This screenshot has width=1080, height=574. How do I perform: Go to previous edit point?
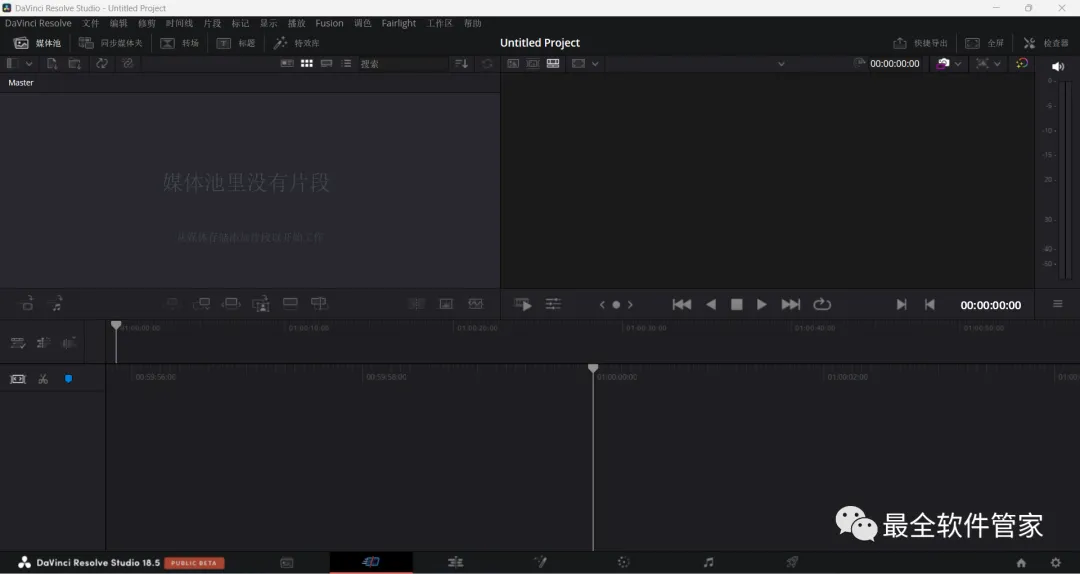929,305
